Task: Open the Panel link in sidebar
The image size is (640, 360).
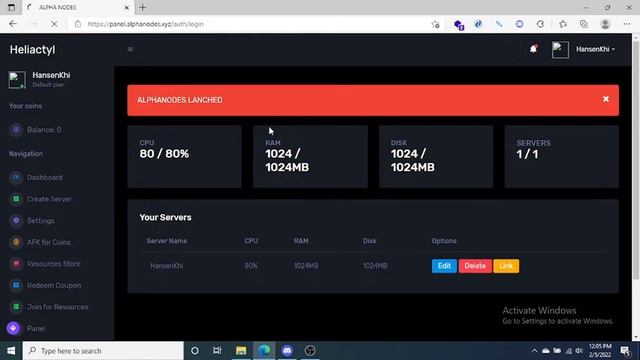Action: pos(36,329)
